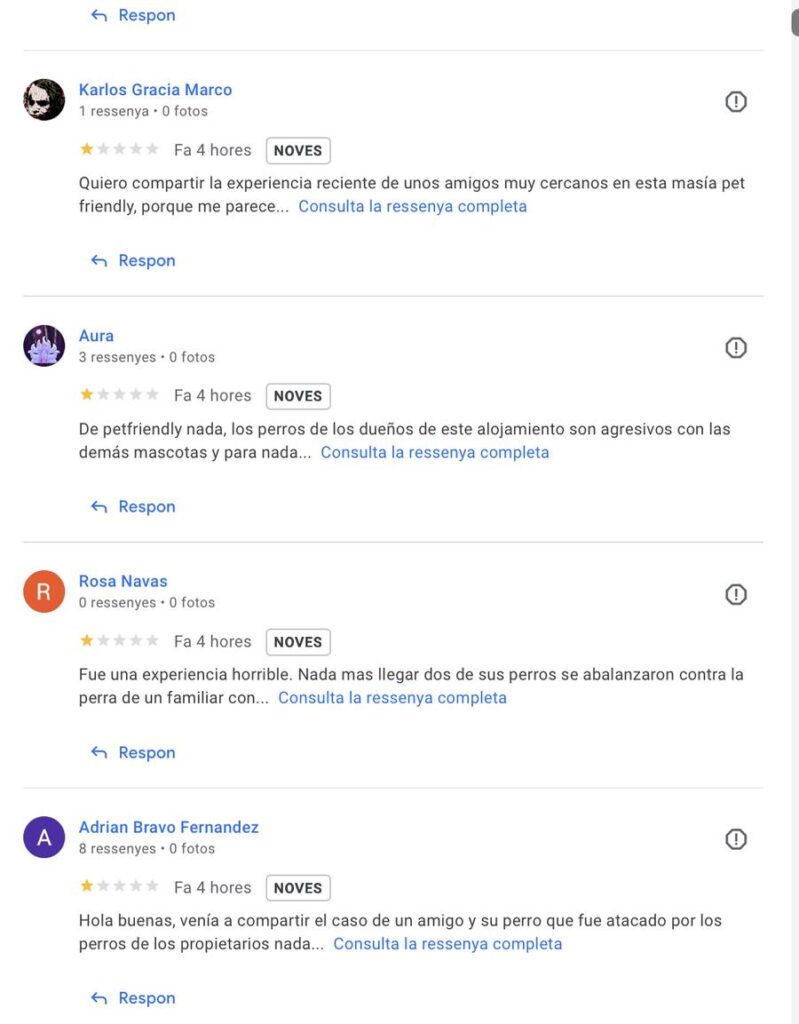Expand Rosa Navas's full horrible experience review

pos(392,698)
